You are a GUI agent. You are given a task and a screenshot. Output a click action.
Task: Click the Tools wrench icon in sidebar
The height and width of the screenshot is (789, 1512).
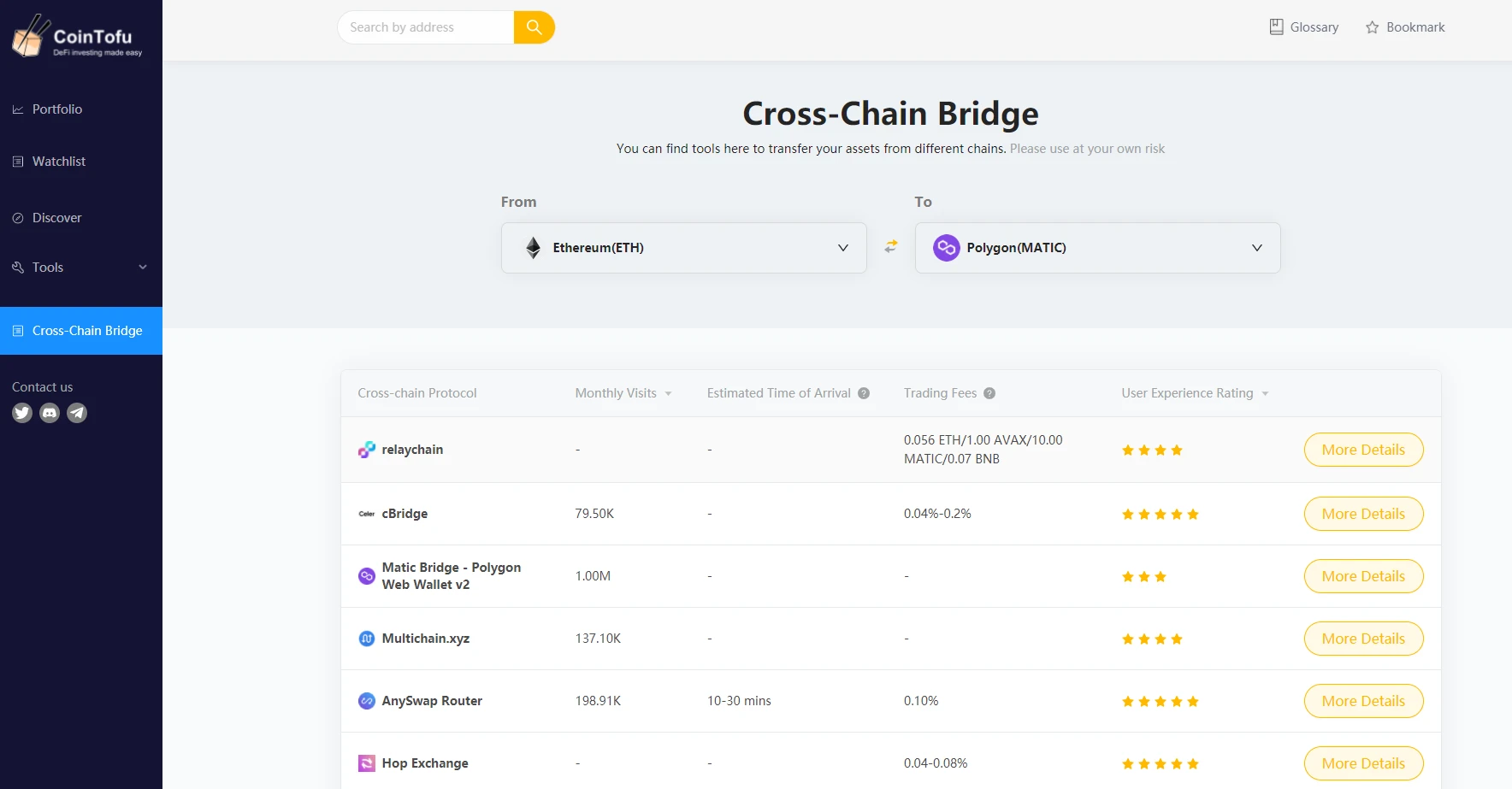pyautogui.click(x=18, y=268)
